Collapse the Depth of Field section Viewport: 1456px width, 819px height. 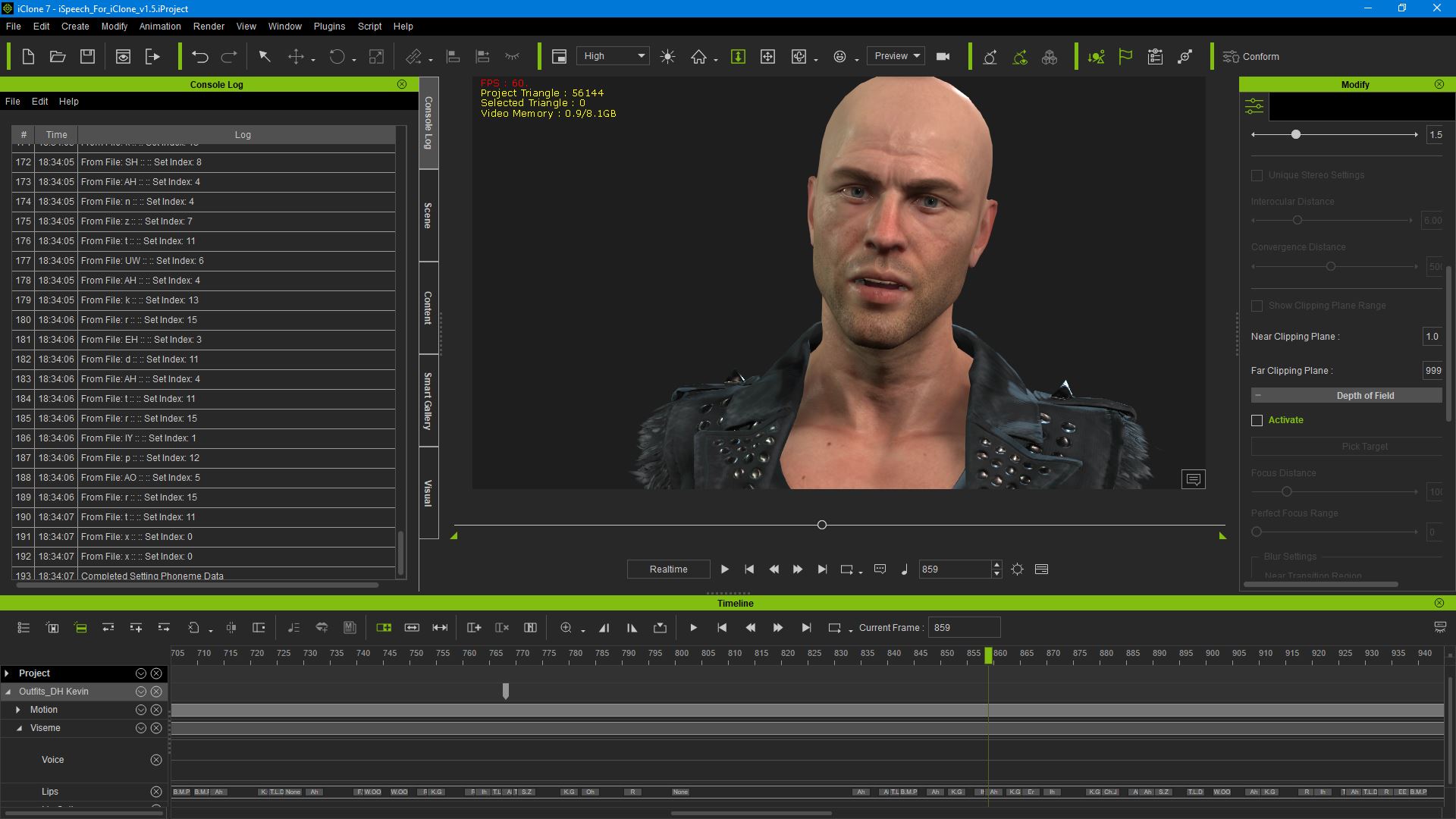point(1258,396)
